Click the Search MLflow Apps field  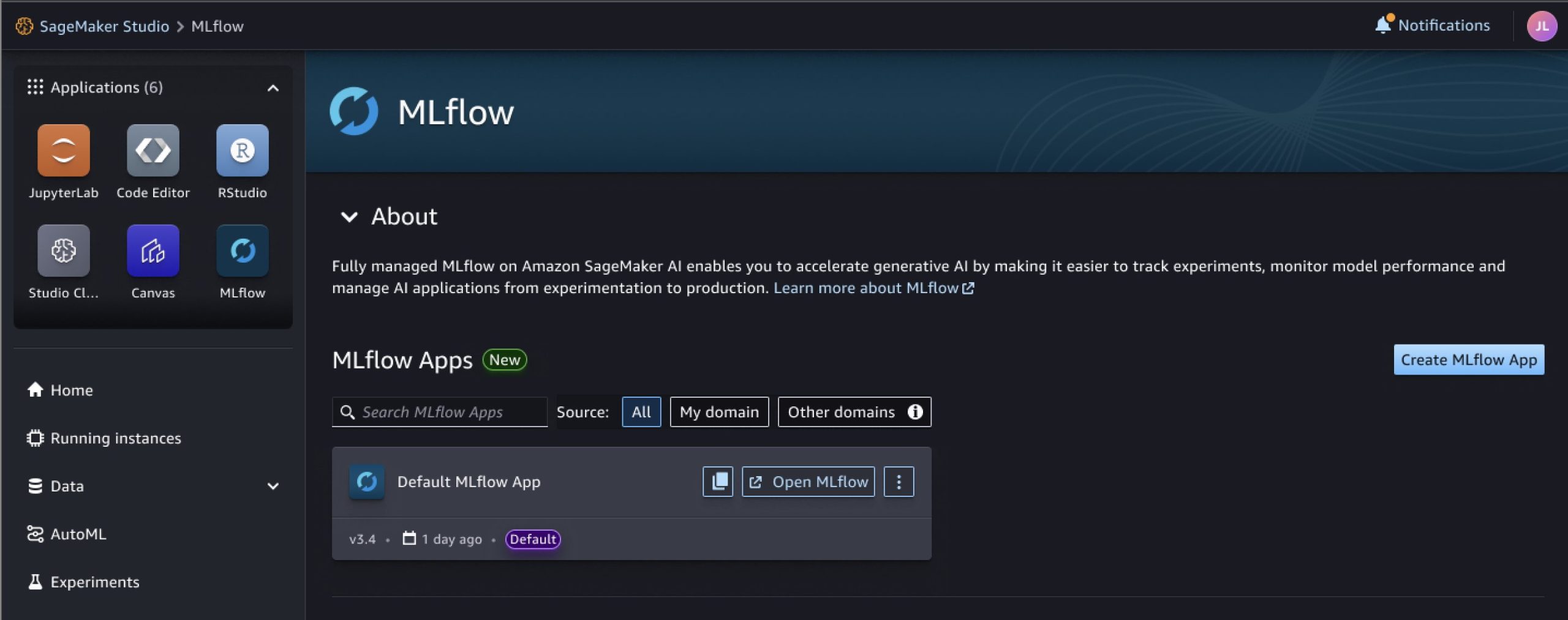click(439, 412)
